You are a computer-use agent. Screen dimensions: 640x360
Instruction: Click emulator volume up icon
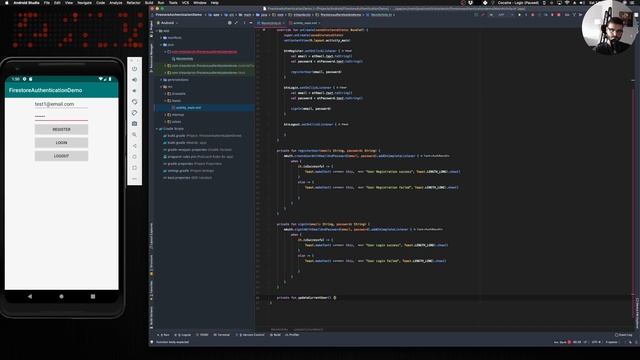[x=134, y=80]
